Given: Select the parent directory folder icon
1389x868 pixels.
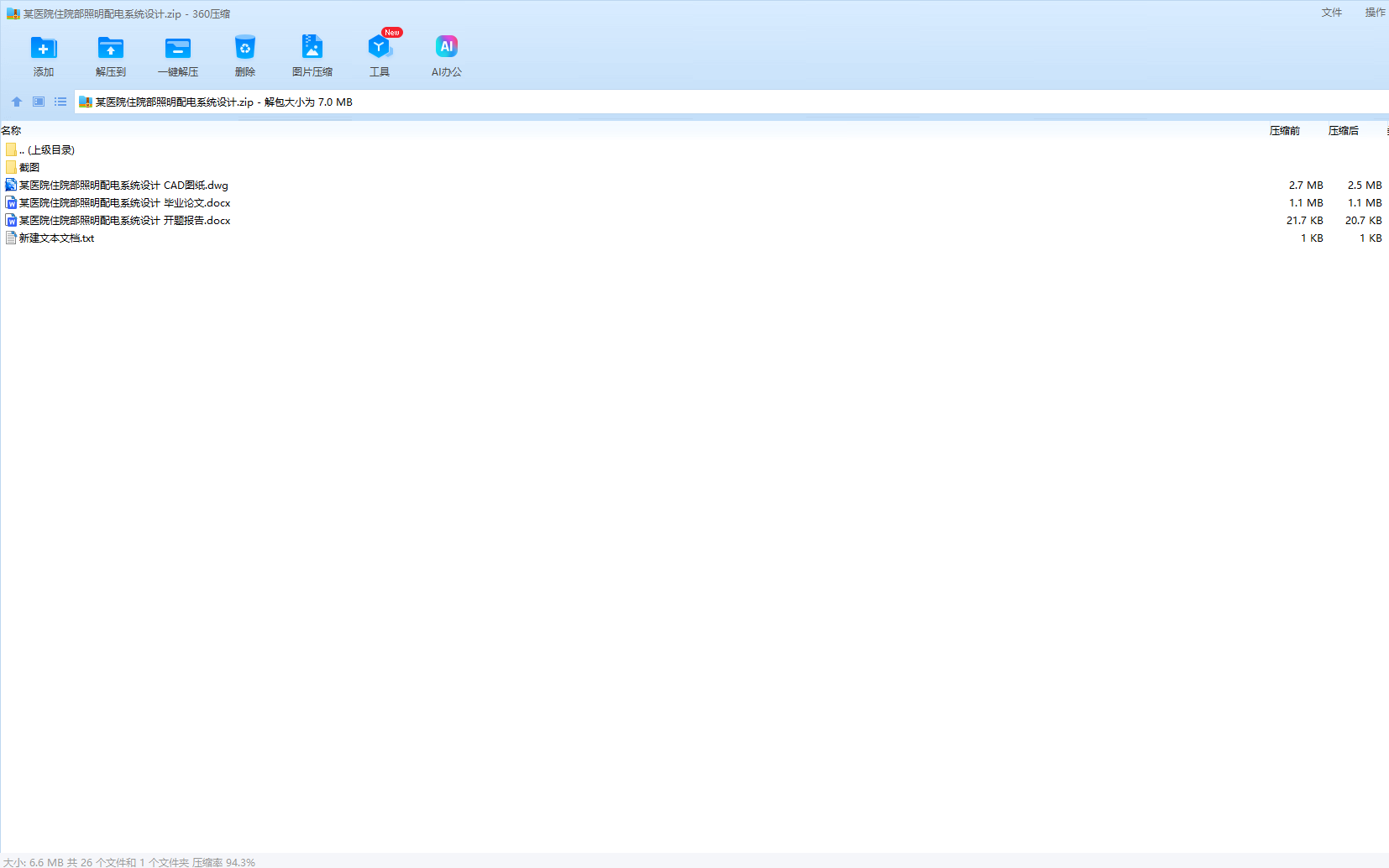Looking at the screenshot, I should pos(11,149).
